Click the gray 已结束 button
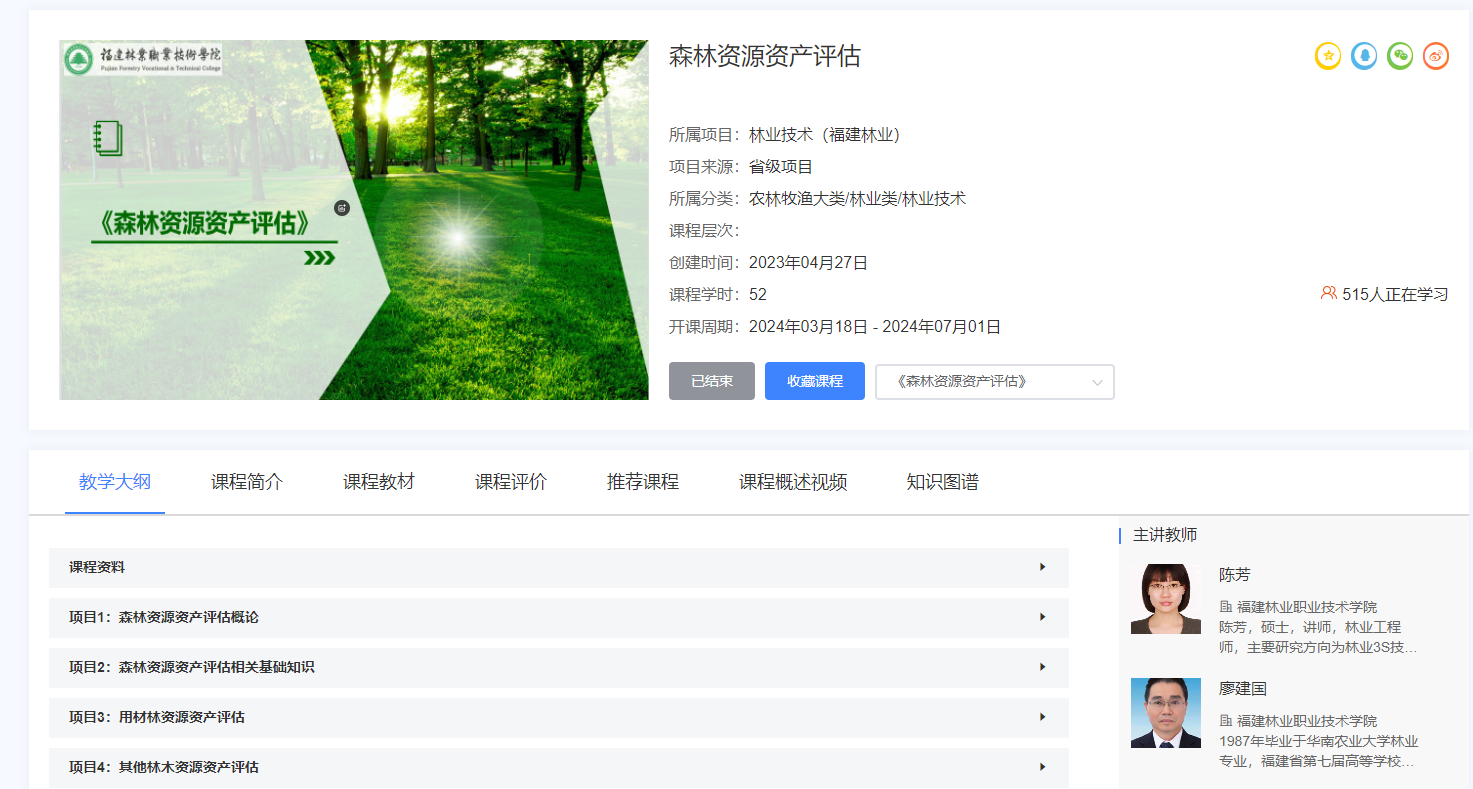The width and height of the screenshot is (1473, 789). 712,381
